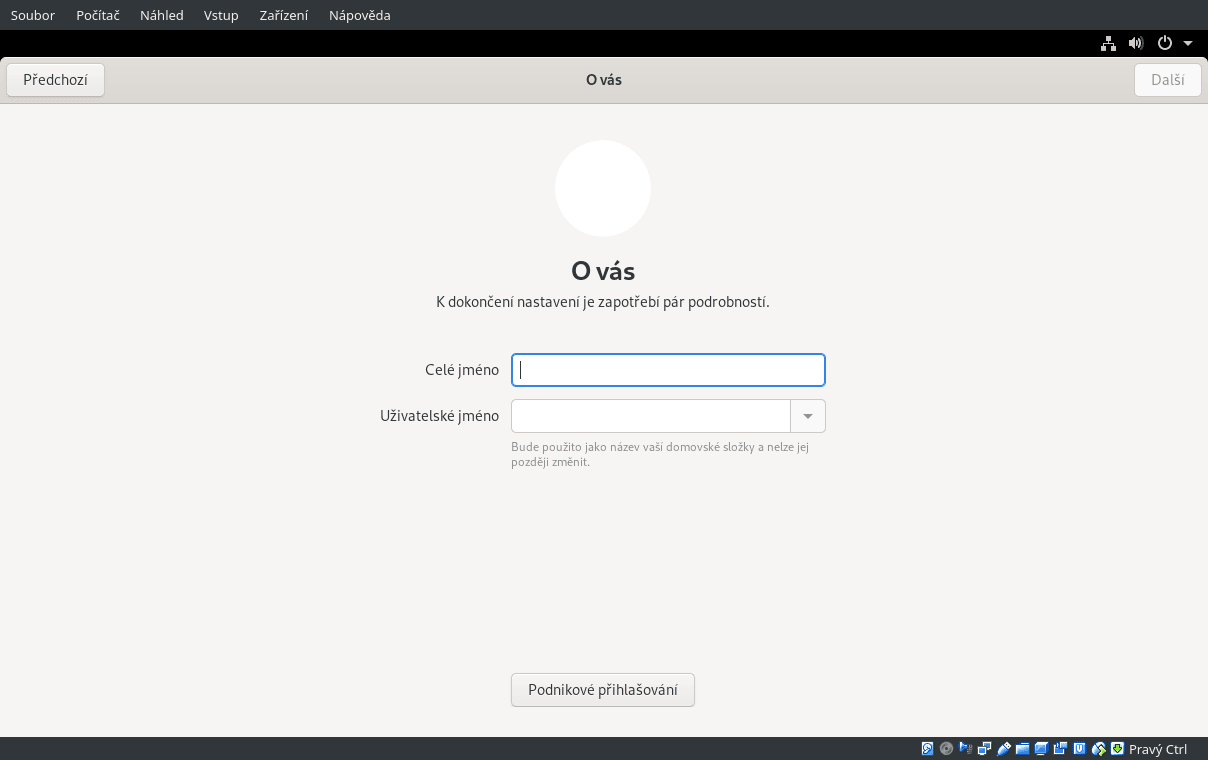Click the VirtualBox hard disk activity icon
The image size is (1208, 760).
[927, 748]
